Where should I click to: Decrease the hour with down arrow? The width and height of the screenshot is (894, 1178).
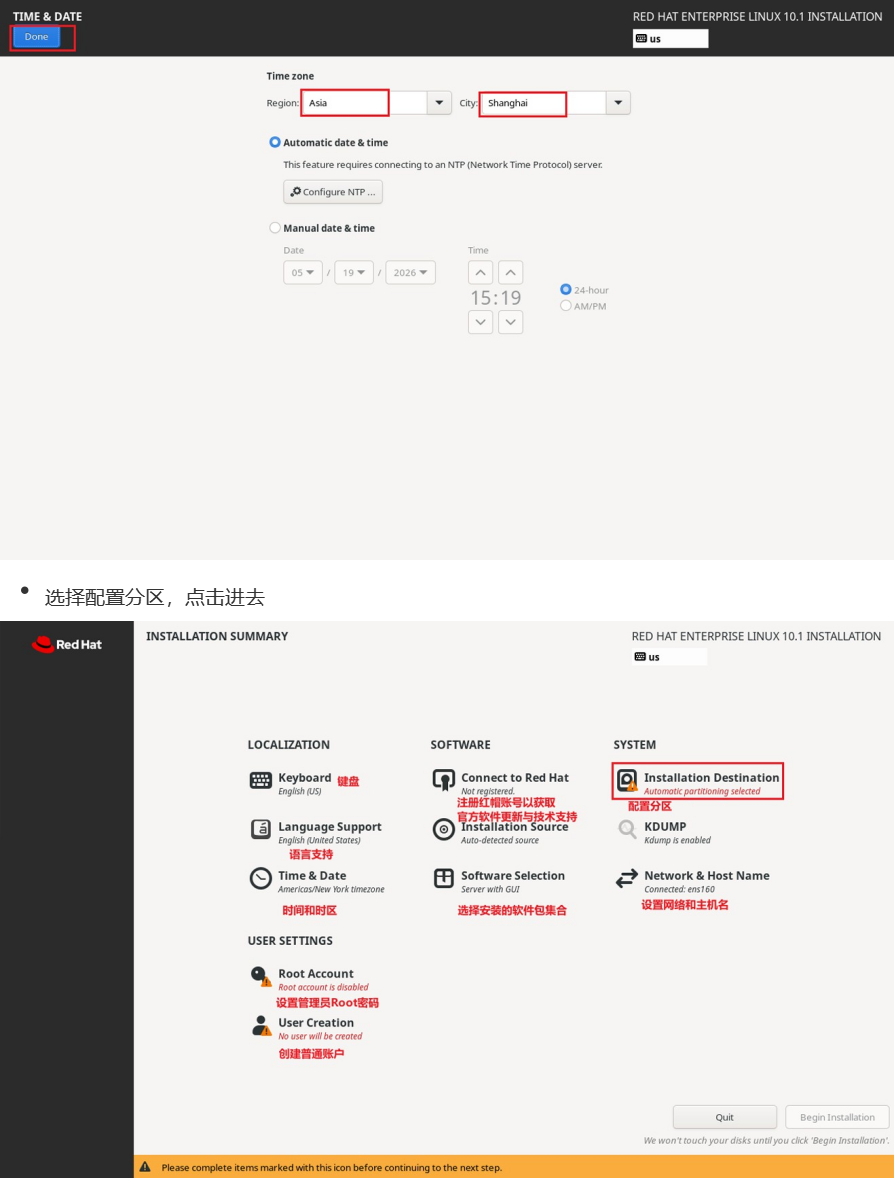click(x=481, y=322)
